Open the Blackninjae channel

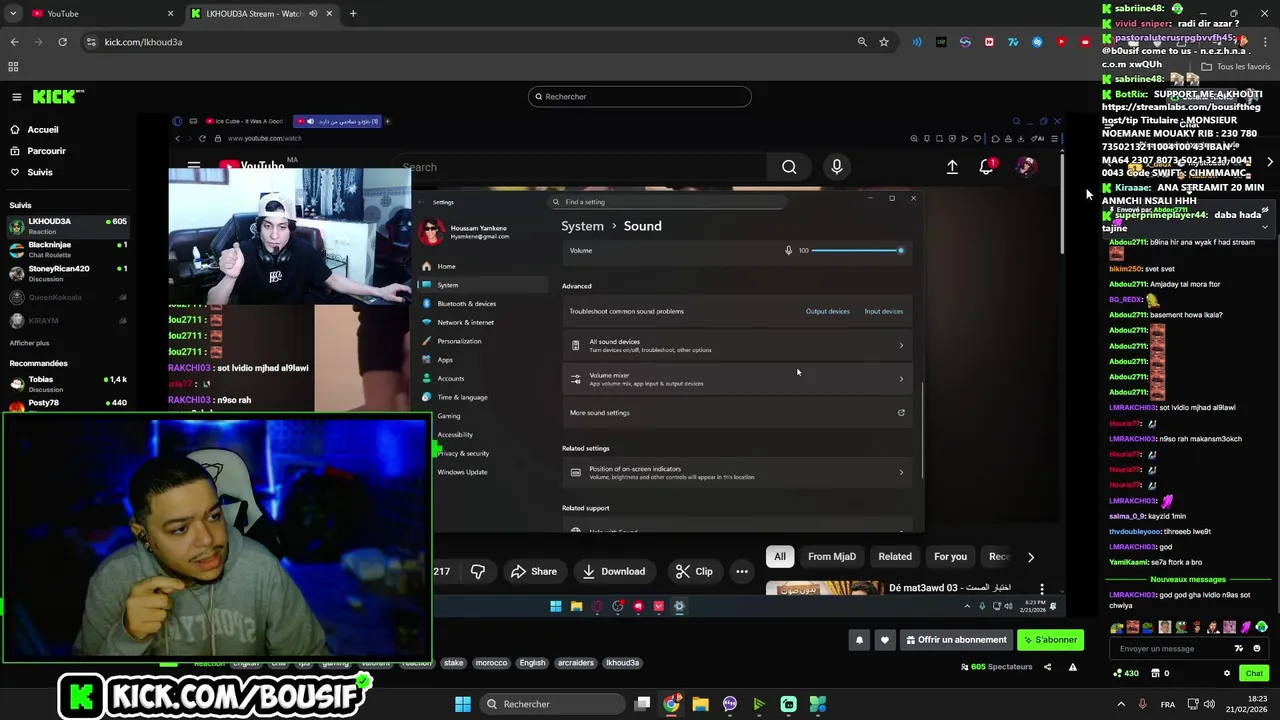click(68, 249)
